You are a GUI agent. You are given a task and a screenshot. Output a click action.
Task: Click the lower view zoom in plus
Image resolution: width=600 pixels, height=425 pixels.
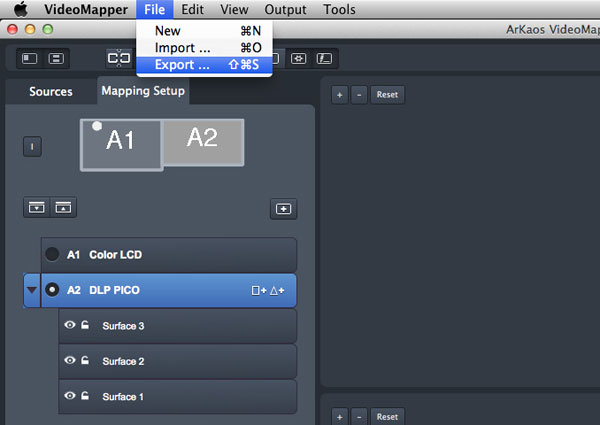340,417
